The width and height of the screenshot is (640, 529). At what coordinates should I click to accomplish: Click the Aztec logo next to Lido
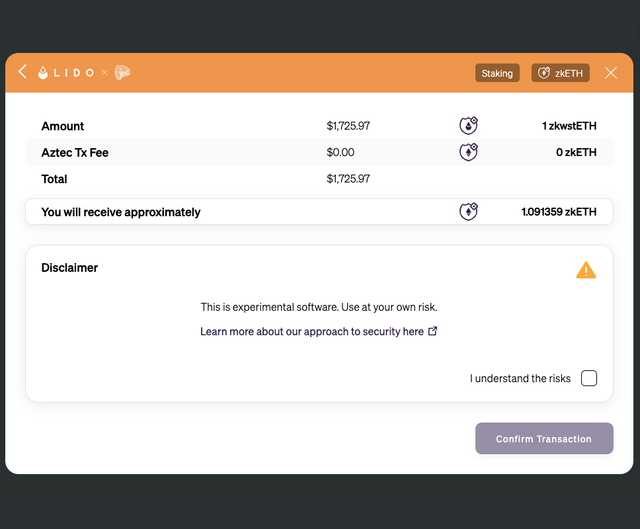pos(122,72)
